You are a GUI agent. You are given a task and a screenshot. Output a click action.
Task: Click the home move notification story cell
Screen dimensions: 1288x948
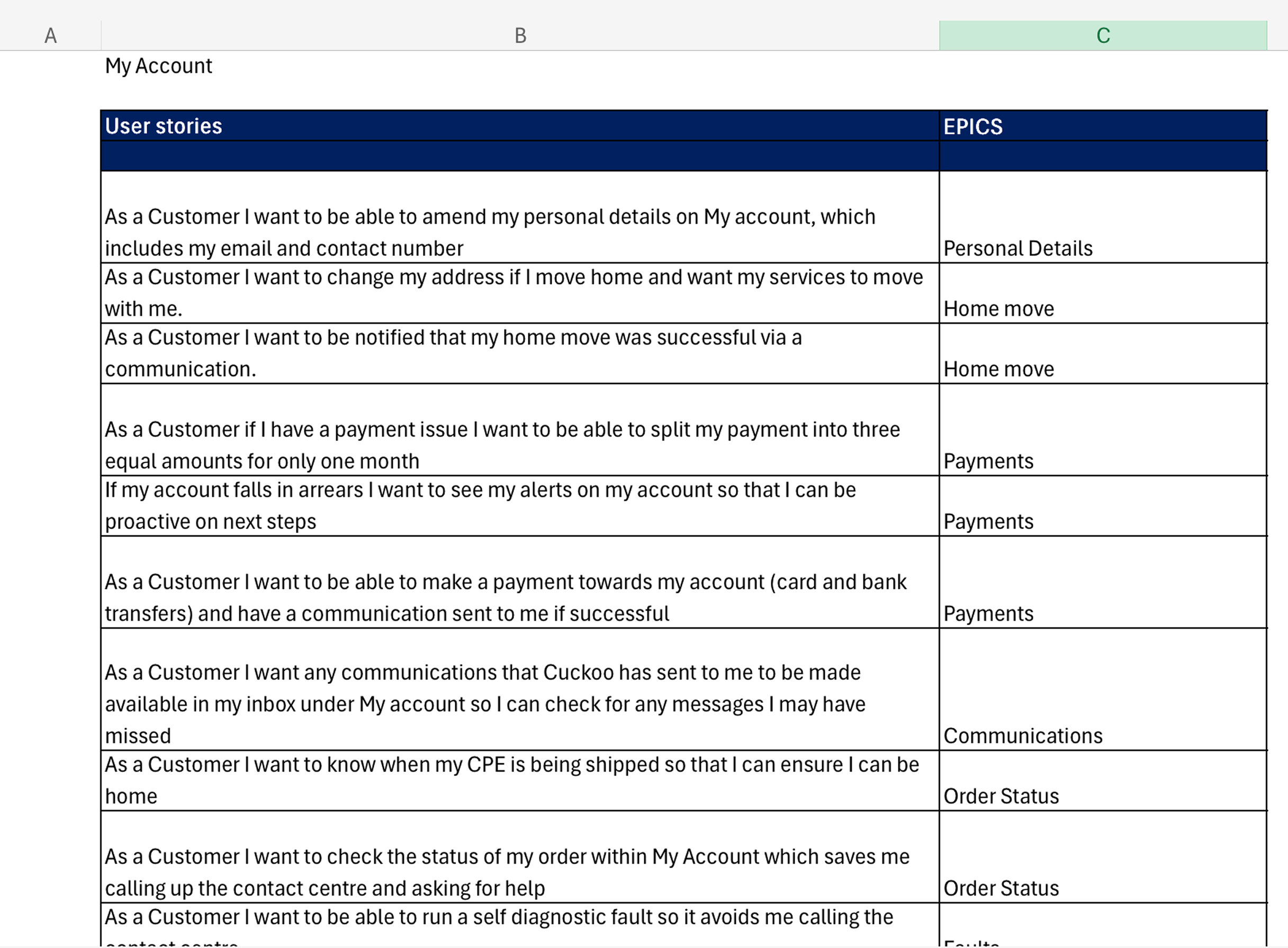point(454,353)
